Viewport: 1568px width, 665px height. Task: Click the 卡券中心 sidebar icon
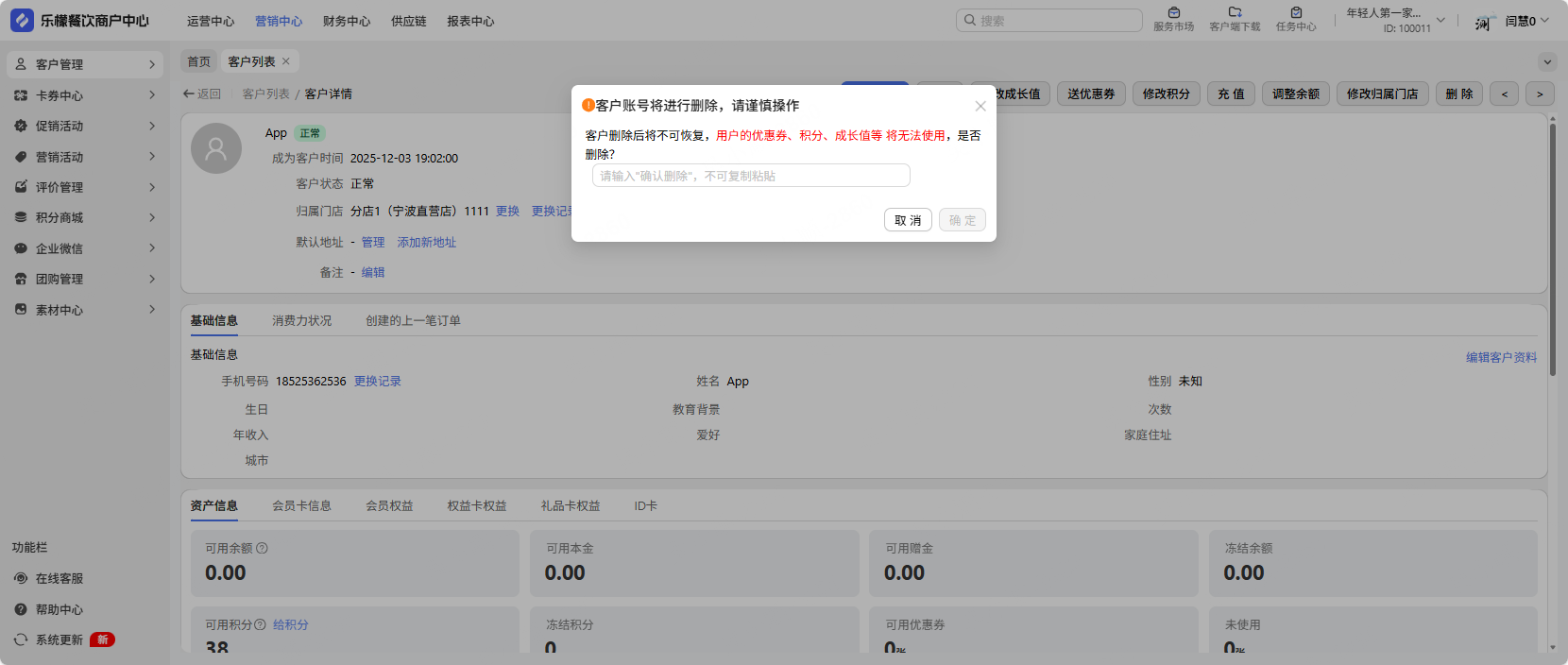click(21, 95)
